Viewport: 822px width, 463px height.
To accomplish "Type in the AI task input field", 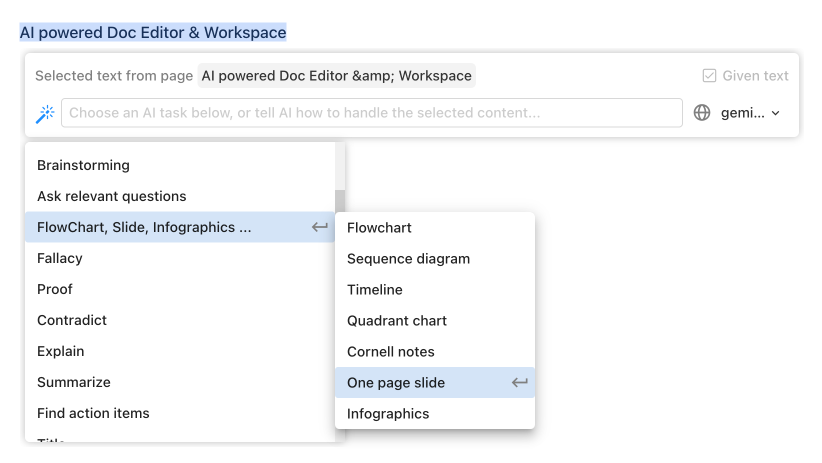I will [371, 113].
